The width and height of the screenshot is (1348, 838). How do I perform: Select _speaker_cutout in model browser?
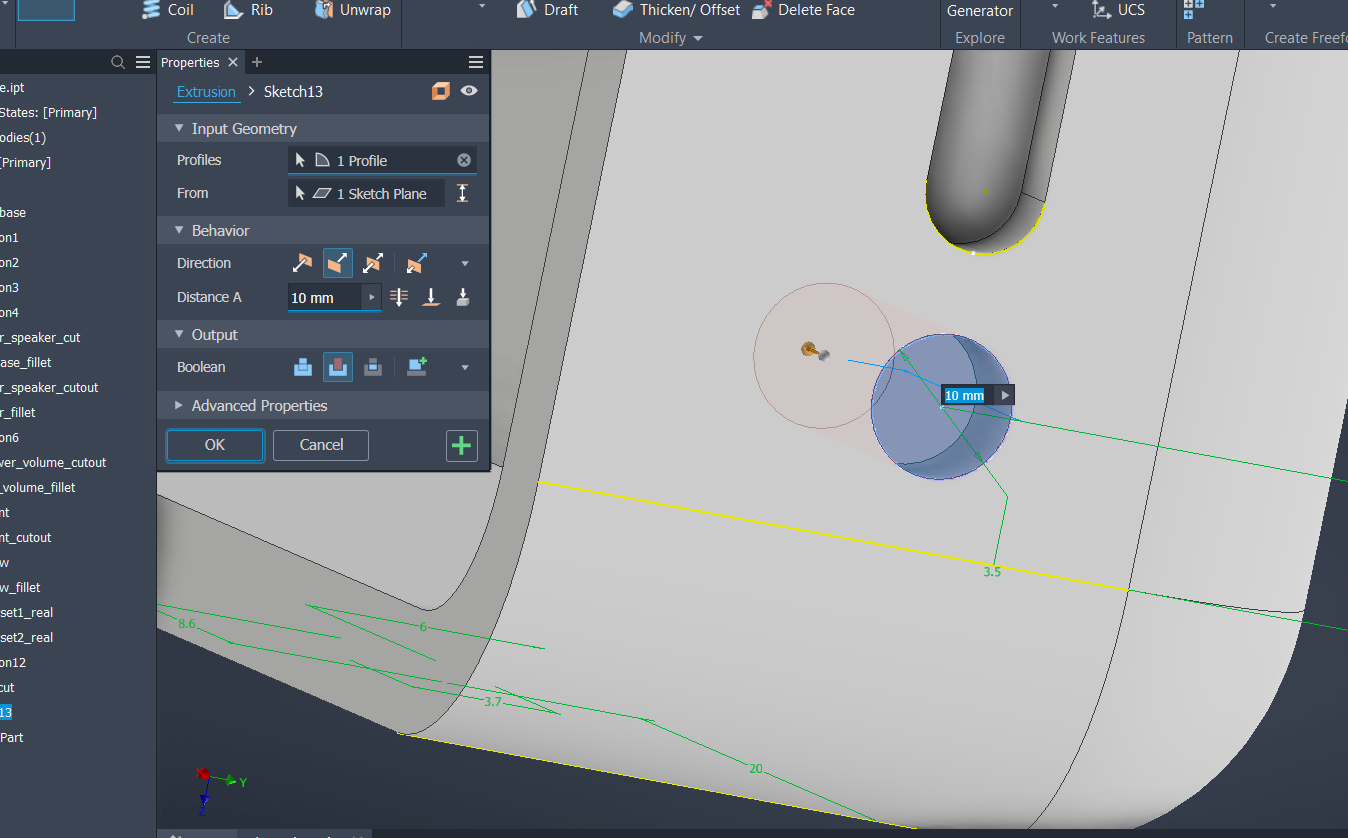click(x=49, y=387)
